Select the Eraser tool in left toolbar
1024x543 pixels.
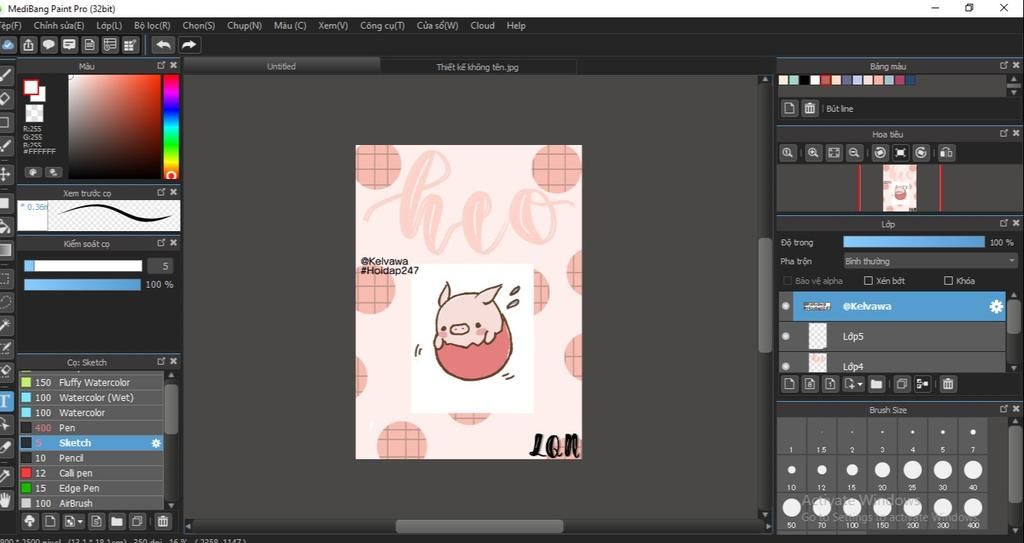click(5, 99)
